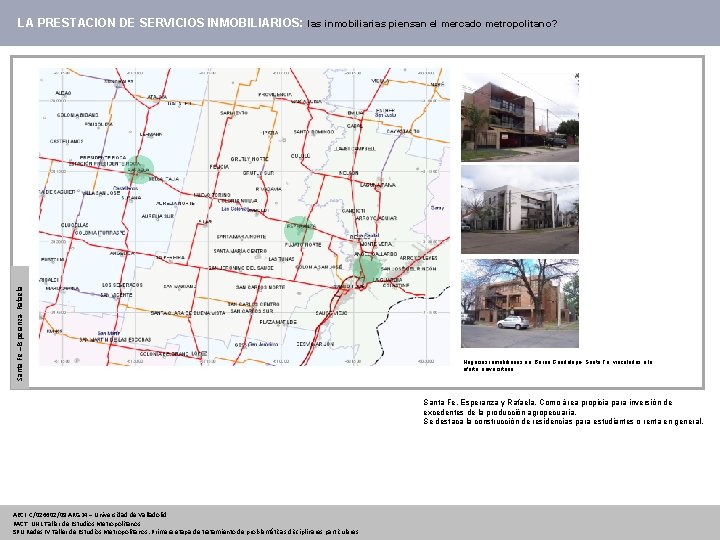Click the subtitle 'las inmobiliarias piensan el mercado metropolitano?'
The height and width of the screenshot is (540, 720).
tap(432, 24)
